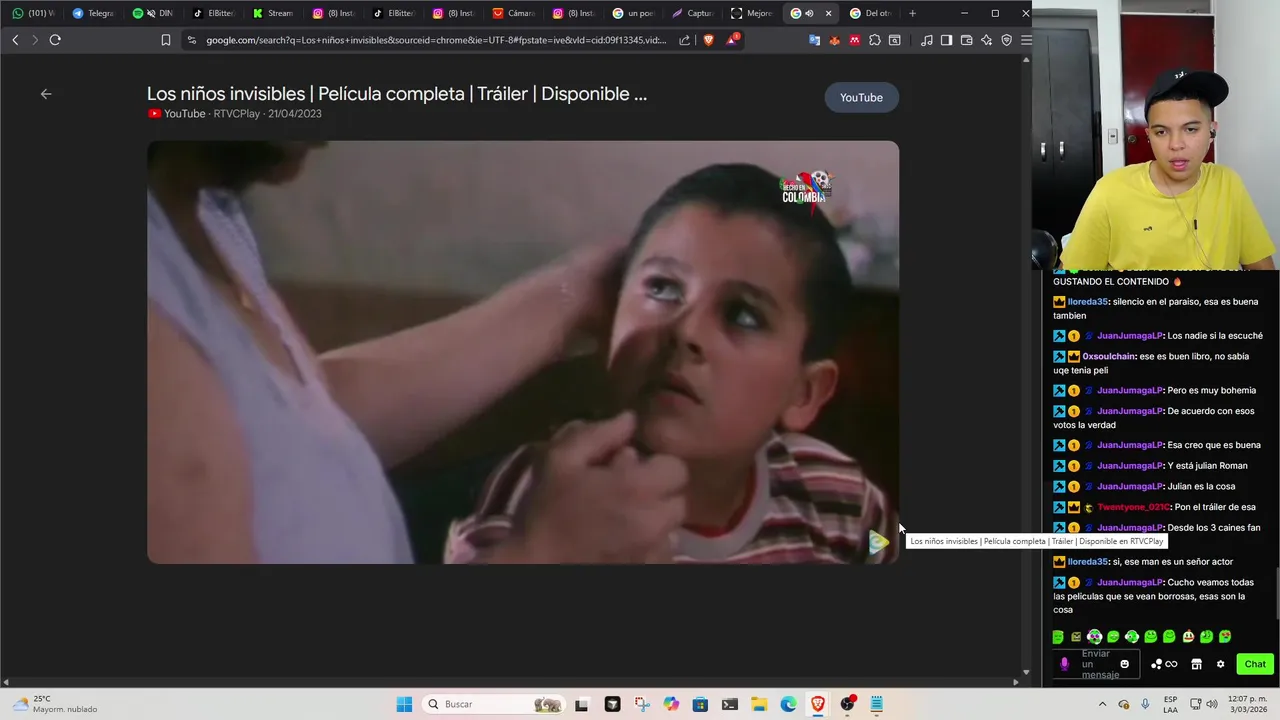This screenshot has height=720, width=1280.
Task: Click the share icon in address bar
Action: point(684,40)
